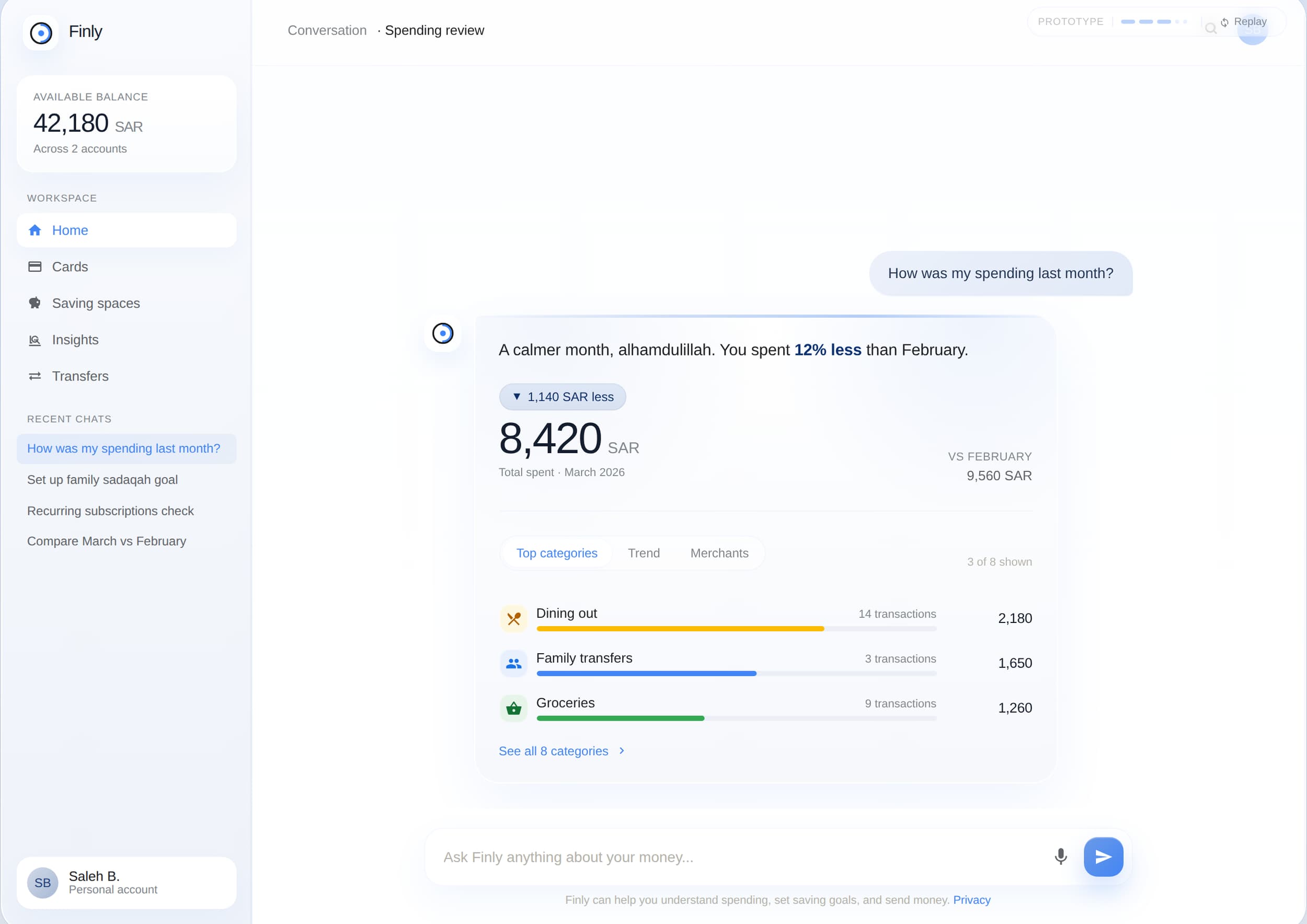Open Saving spaces via the piggy bank icon
The height and width of the screenshot is (924, 1307).
(35, 303)
